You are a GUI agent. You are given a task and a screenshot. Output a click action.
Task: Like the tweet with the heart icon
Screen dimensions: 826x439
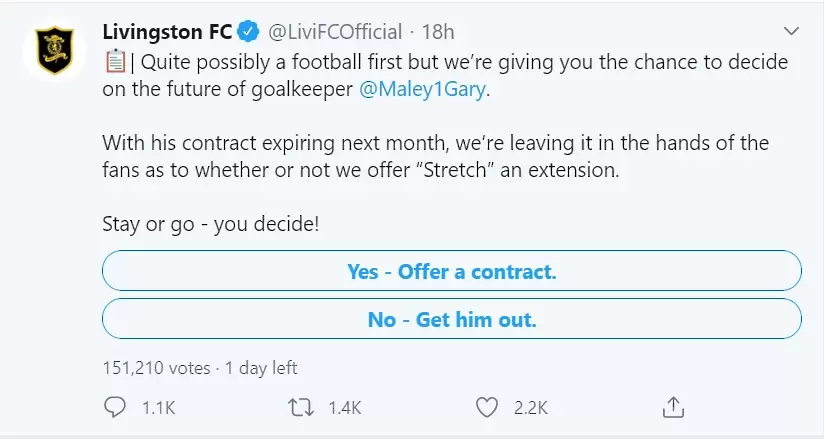click(x=487, y=407)
